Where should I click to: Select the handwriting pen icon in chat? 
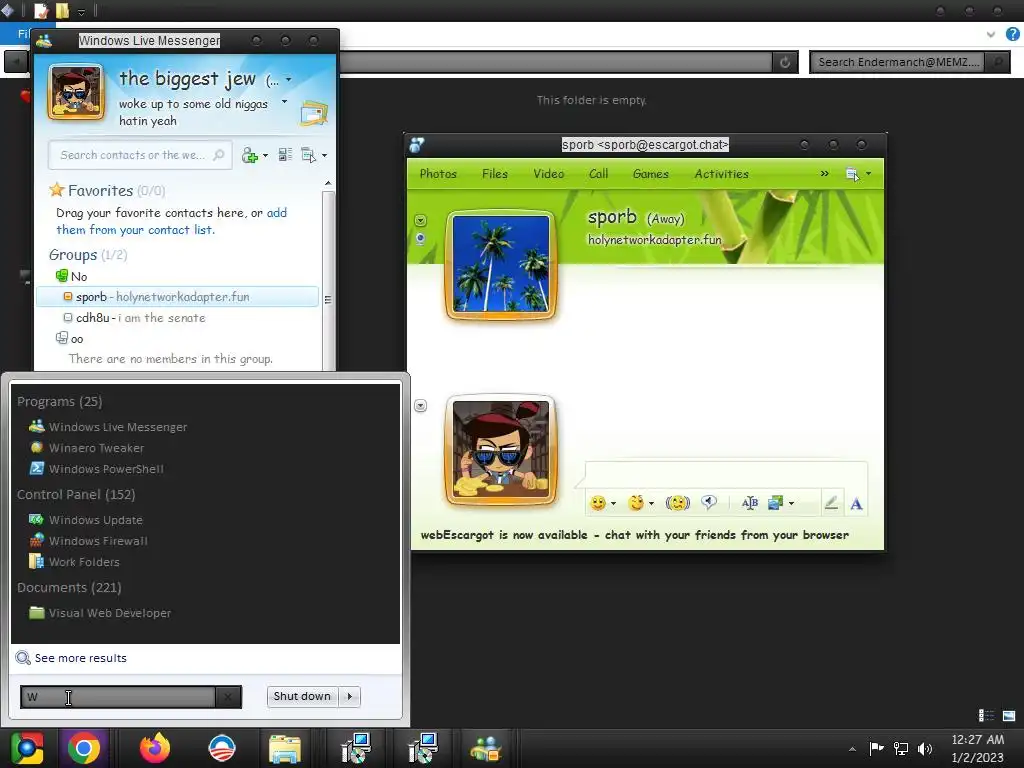coord(831,503)
